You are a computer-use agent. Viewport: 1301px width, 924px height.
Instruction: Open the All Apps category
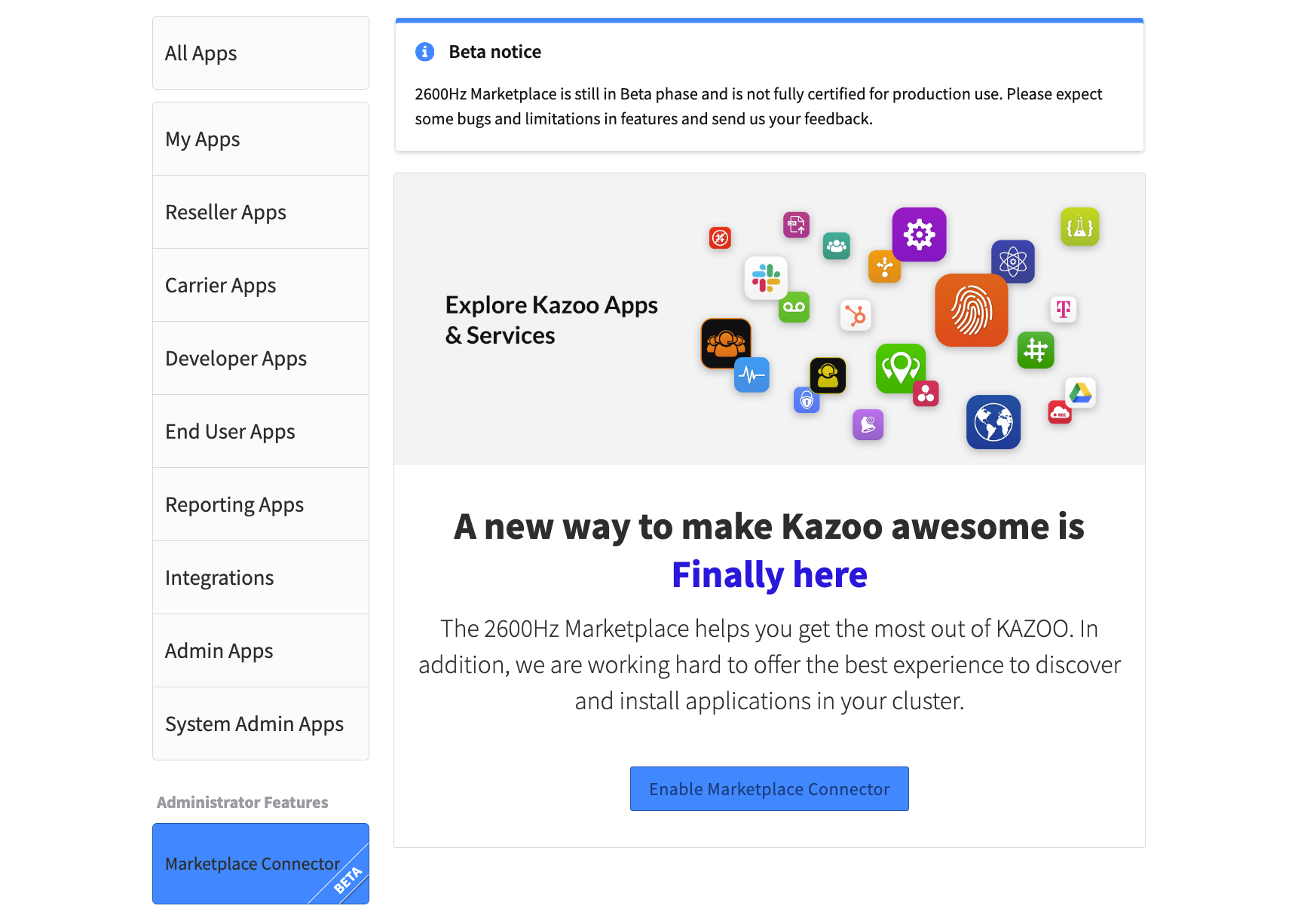pos(261,53)
